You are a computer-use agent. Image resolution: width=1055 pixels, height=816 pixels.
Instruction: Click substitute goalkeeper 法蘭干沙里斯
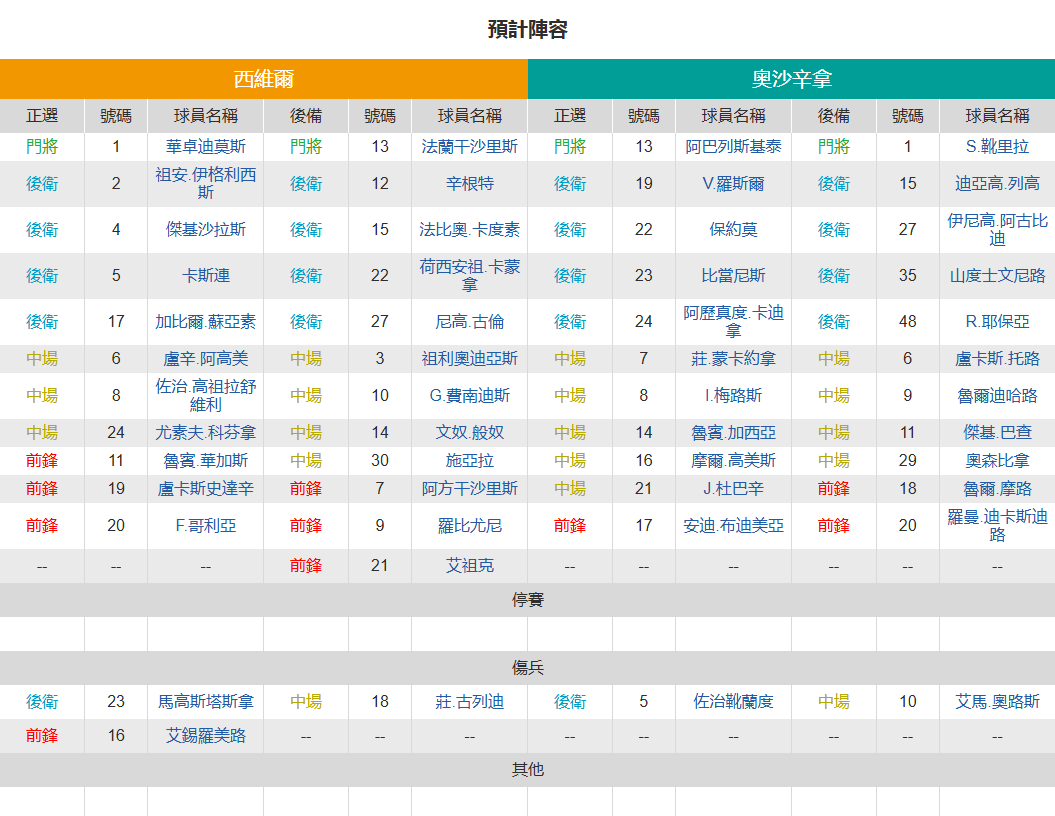470,147
